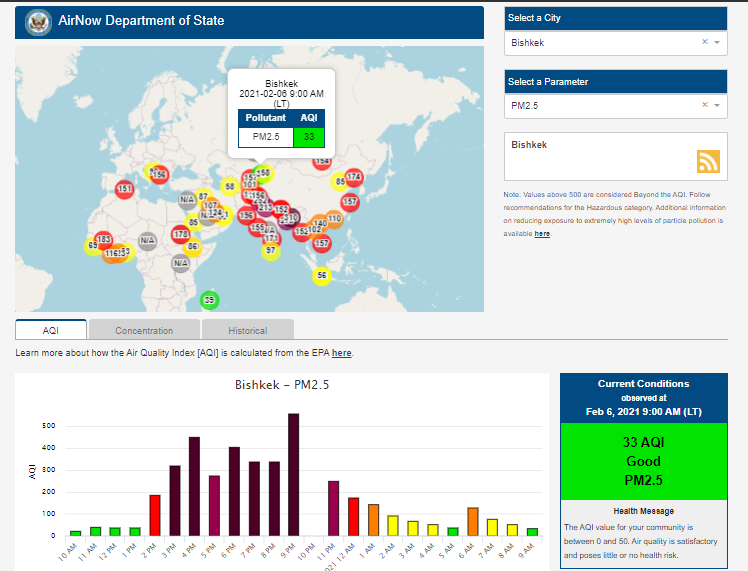Expand the Select a Parameter dropdown arrow
Image resolution: width=748 pixels, height=571 pixels.
717,105
